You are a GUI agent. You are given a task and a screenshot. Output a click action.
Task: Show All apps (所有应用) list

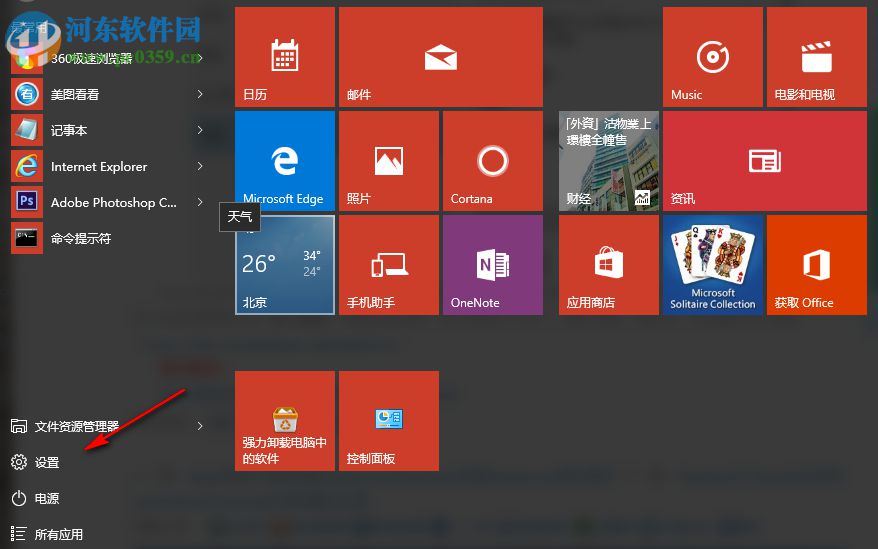(x=58, y=534)
